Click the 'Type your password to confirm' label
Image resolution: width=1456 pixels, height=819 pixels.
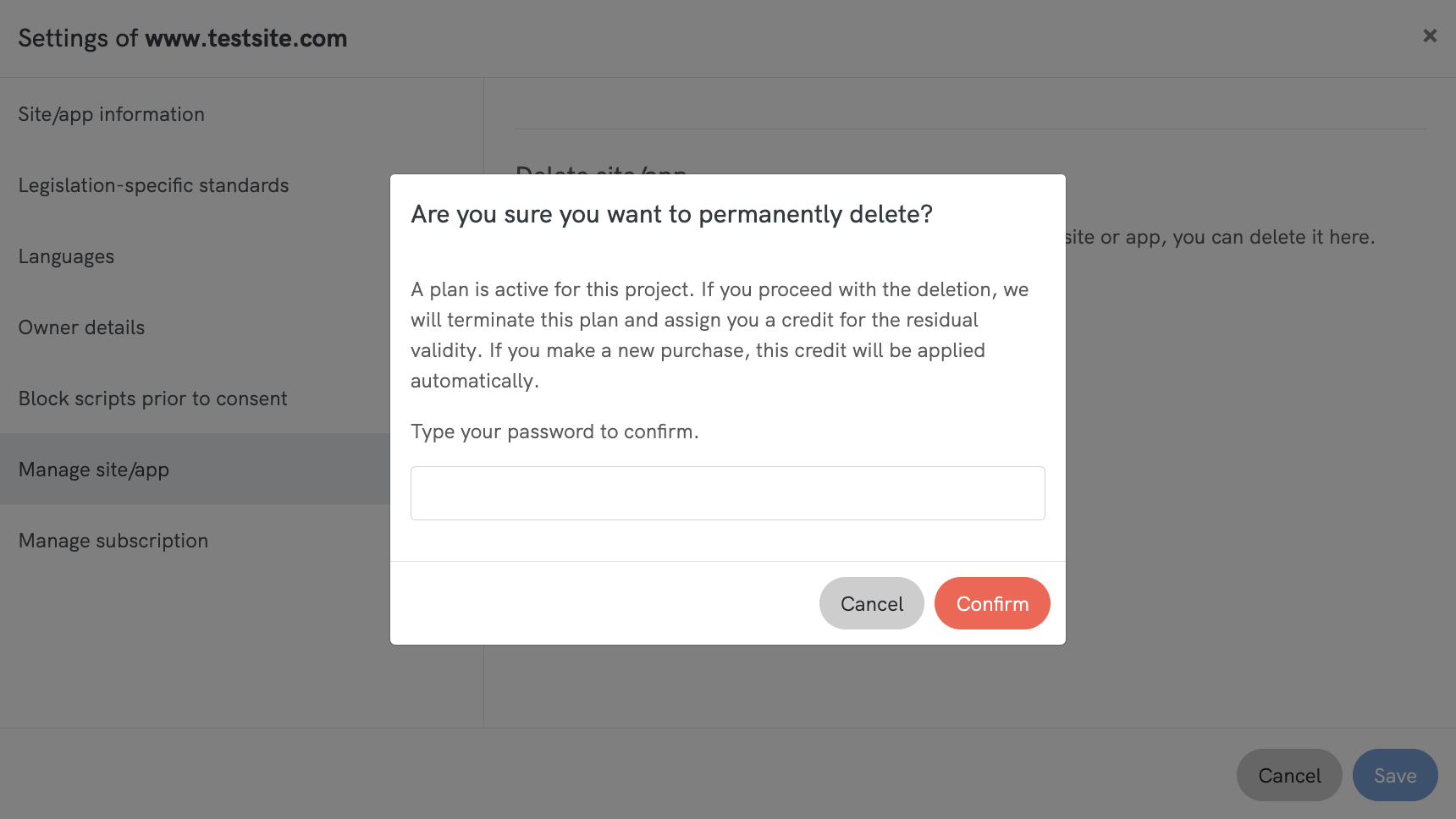(x=554, y=431)
